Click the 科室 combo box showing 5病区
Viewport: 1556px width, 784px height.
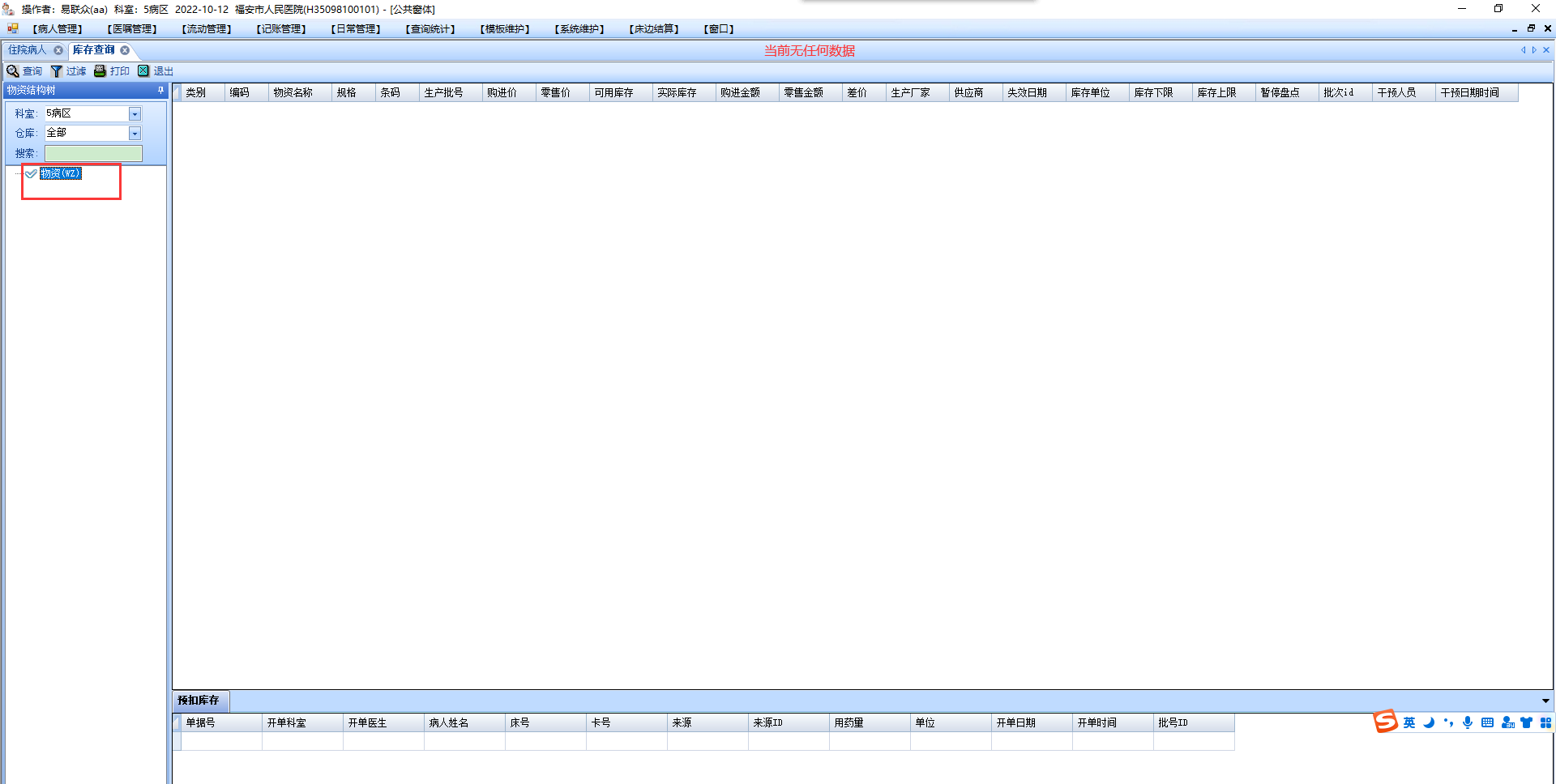click(x=92, y=114)
